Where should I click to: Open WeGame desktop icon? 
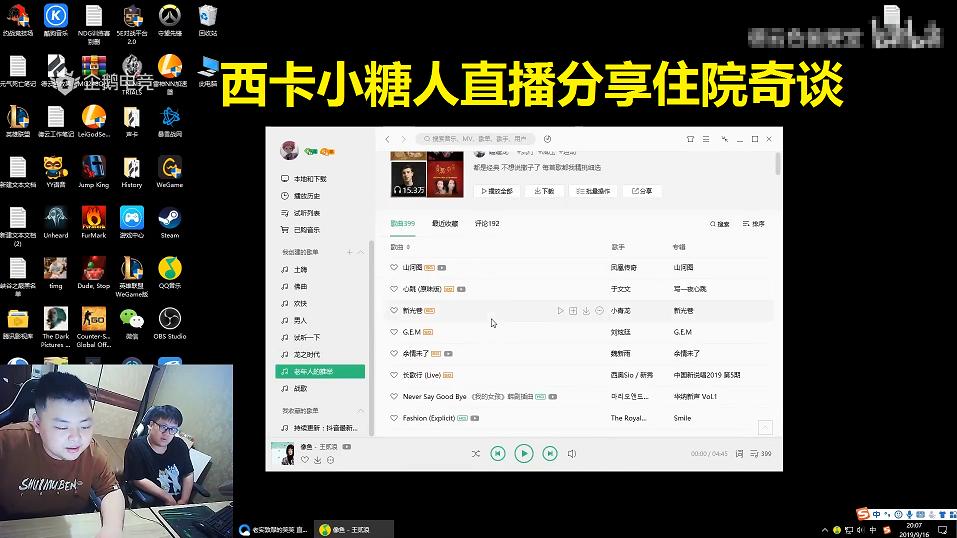pyautogui.click(x=170, y=172)
